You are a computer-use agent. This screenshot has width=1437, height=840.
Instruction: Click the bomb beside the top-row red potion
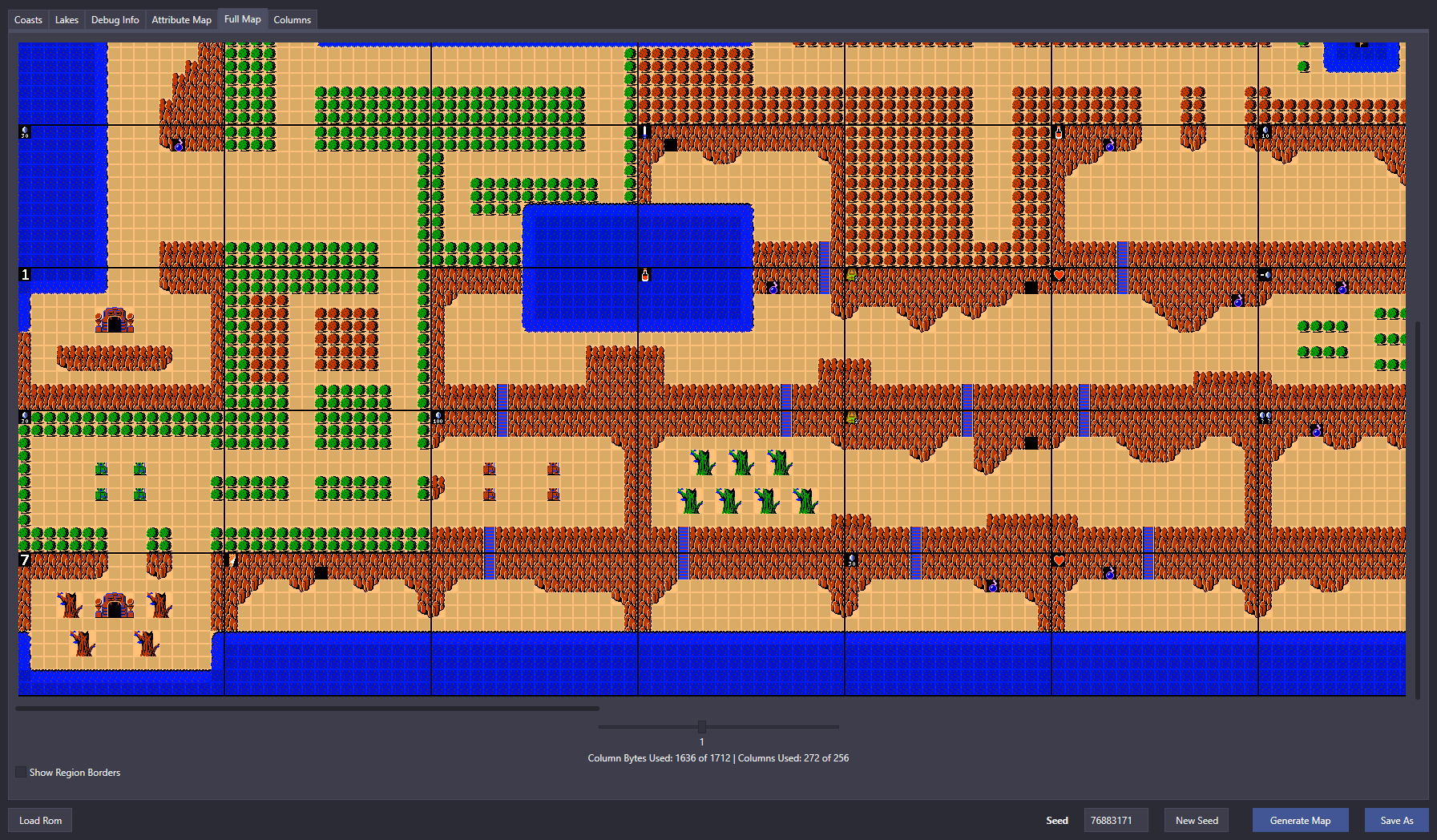[x=1109, y=145]
